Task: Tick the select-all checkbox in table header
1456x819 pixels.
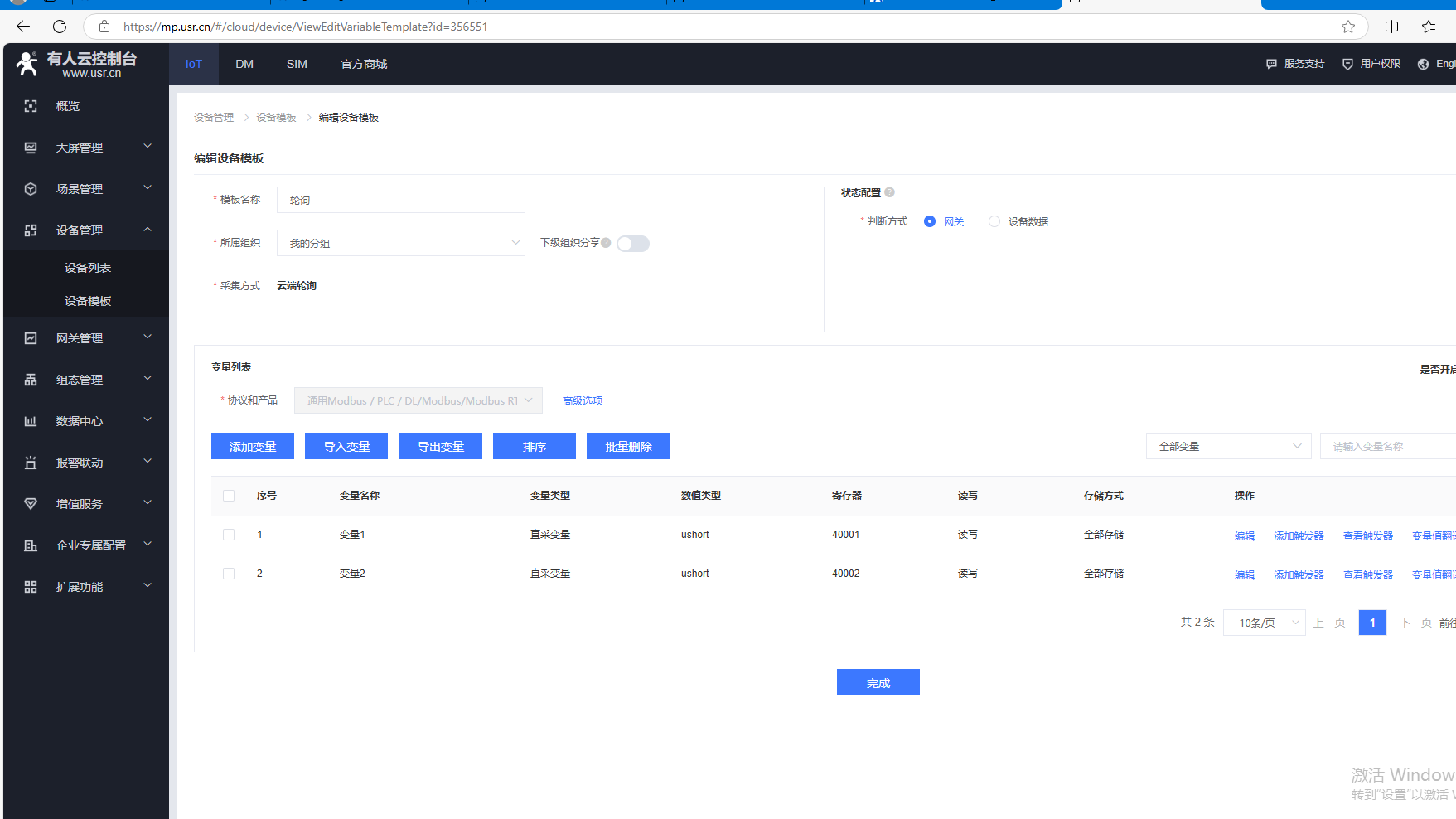Action: (229, 496)
